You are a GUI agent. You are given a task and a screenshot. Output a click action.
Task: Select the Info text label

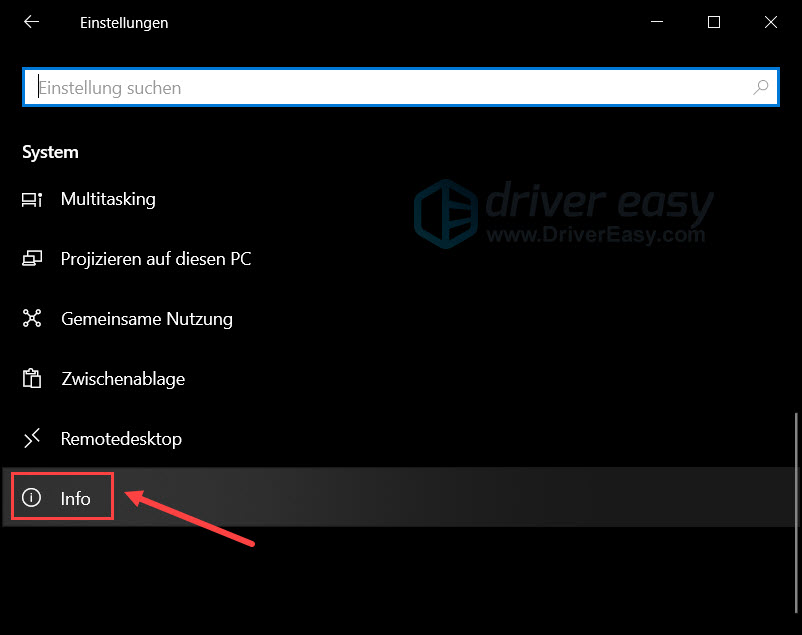76,498
